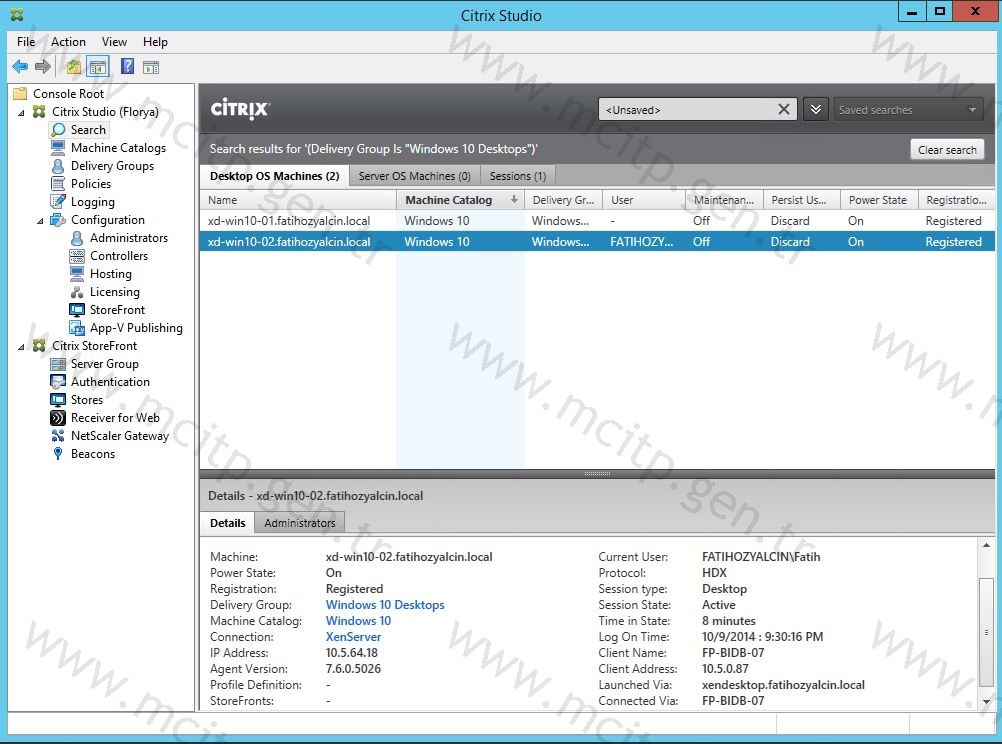Switch to the Server OS Machines (0) tab
Viewport: 1002px width, 744px height.
pos(414,176)
